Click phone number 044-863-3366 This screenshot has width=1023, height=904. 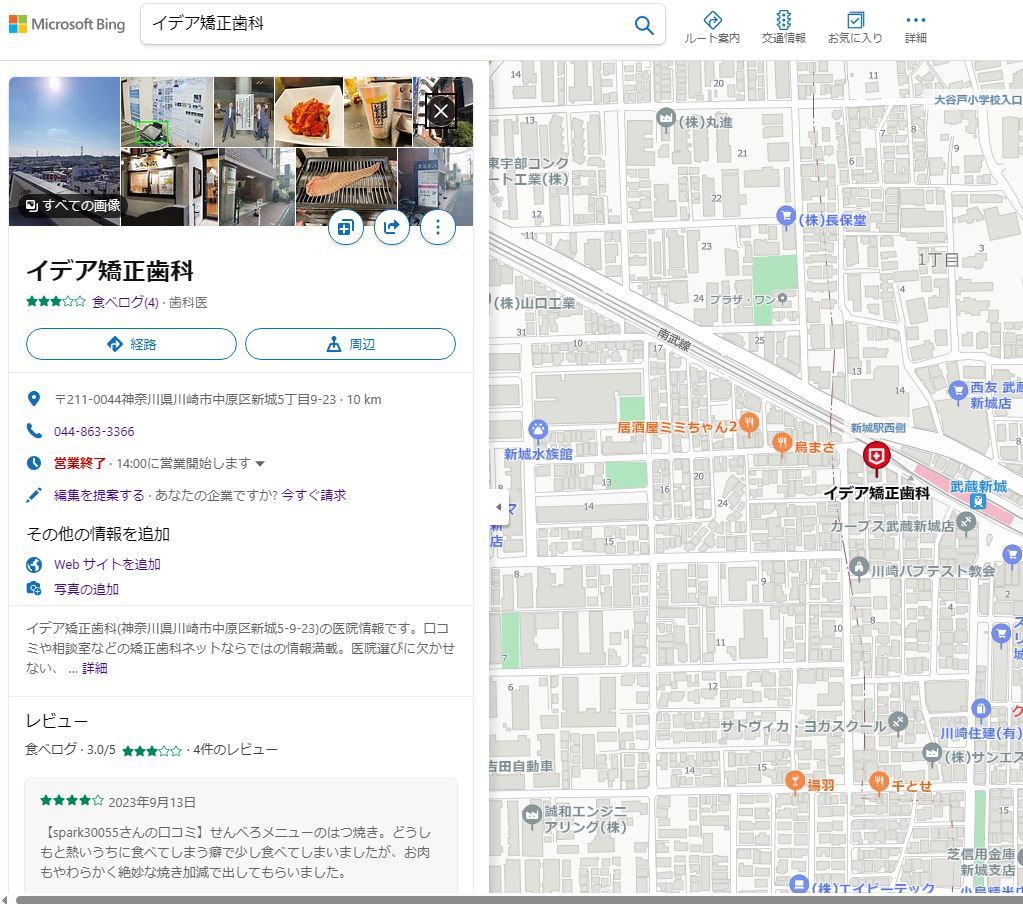(94, 431)
